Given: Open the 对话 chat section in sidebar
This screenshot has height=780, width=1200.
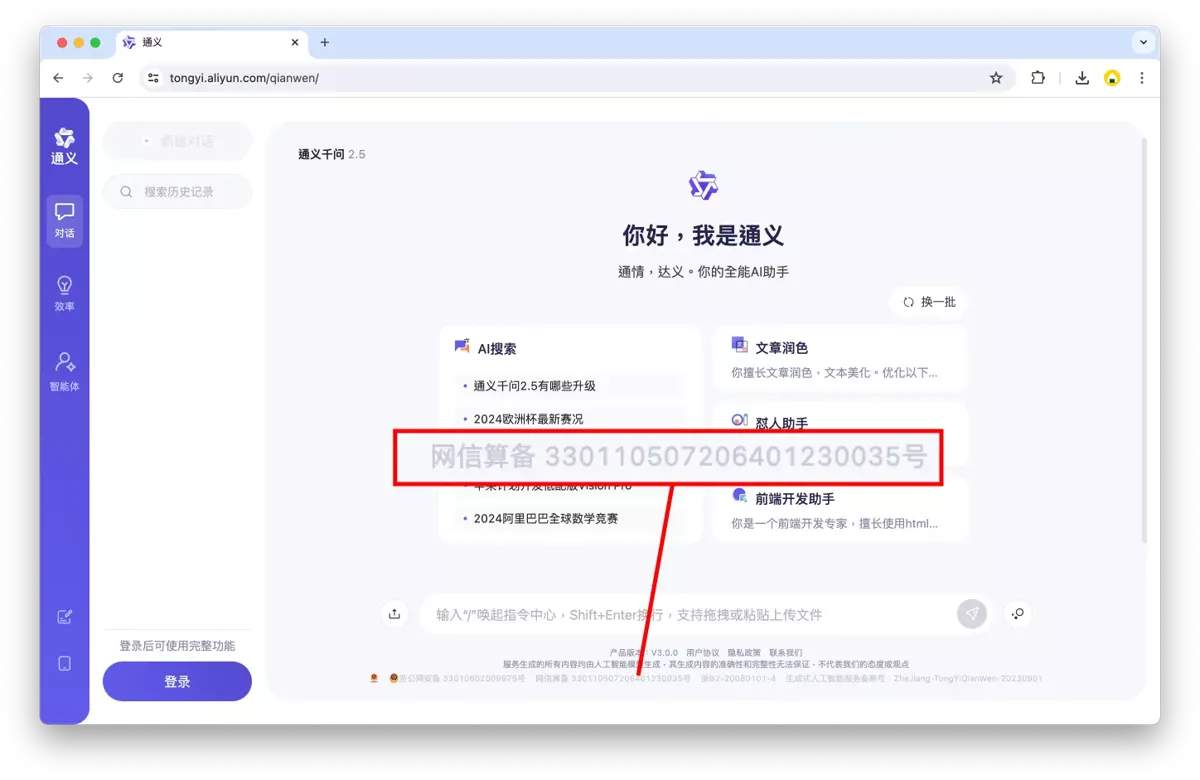Looking at the screenshot, I should click(64, 220).
